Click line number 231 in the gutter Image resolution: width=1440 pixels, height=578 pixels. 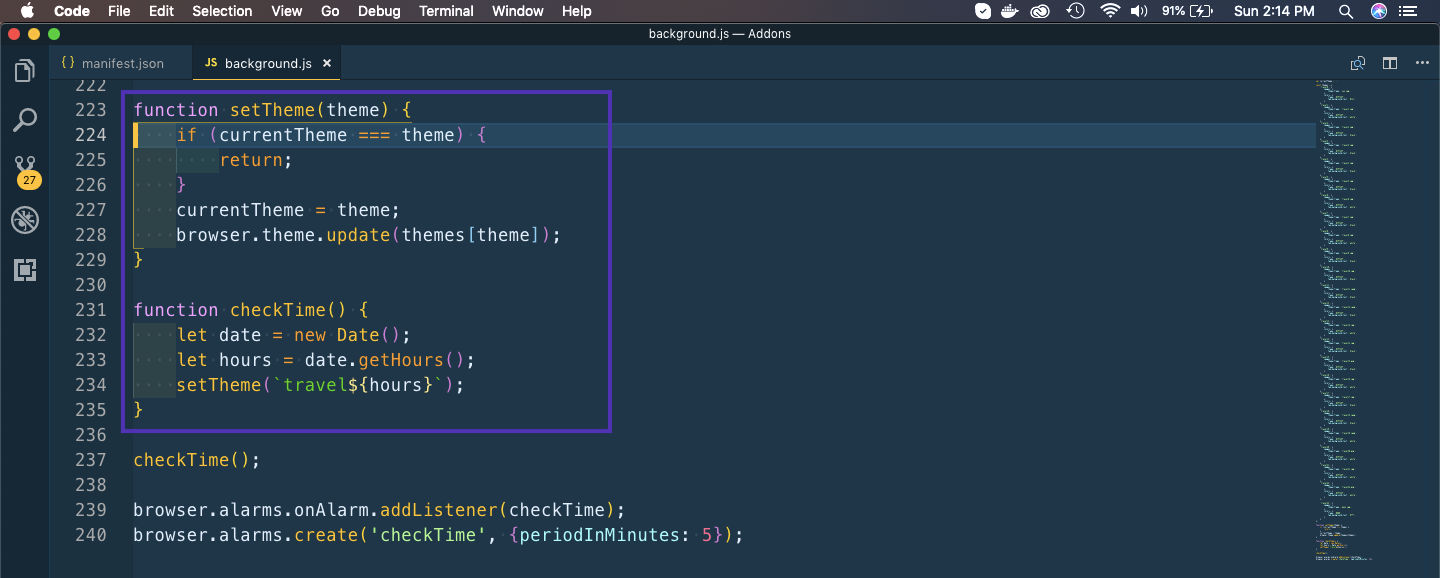click(91, 310)
